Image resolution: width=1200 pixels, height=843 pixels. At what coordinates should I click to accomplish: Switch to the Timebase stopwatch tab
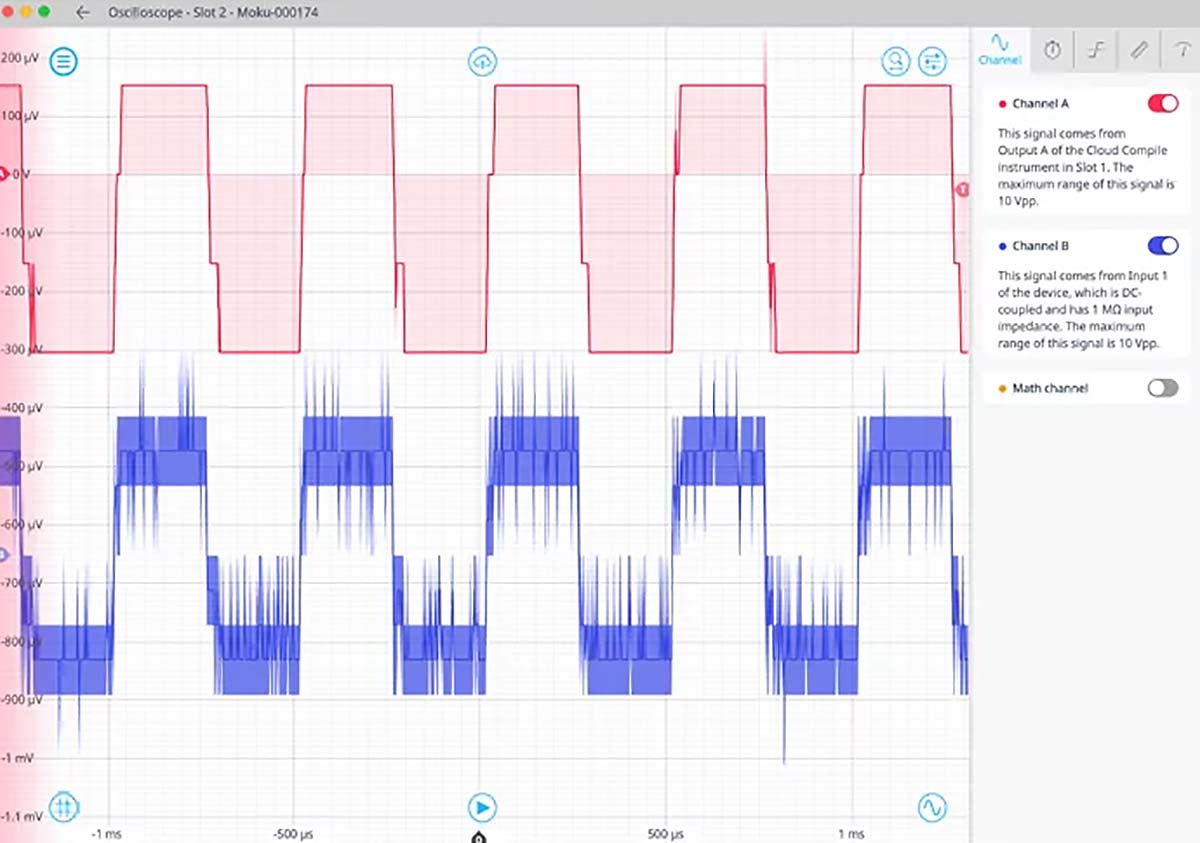coord(1052,50)
